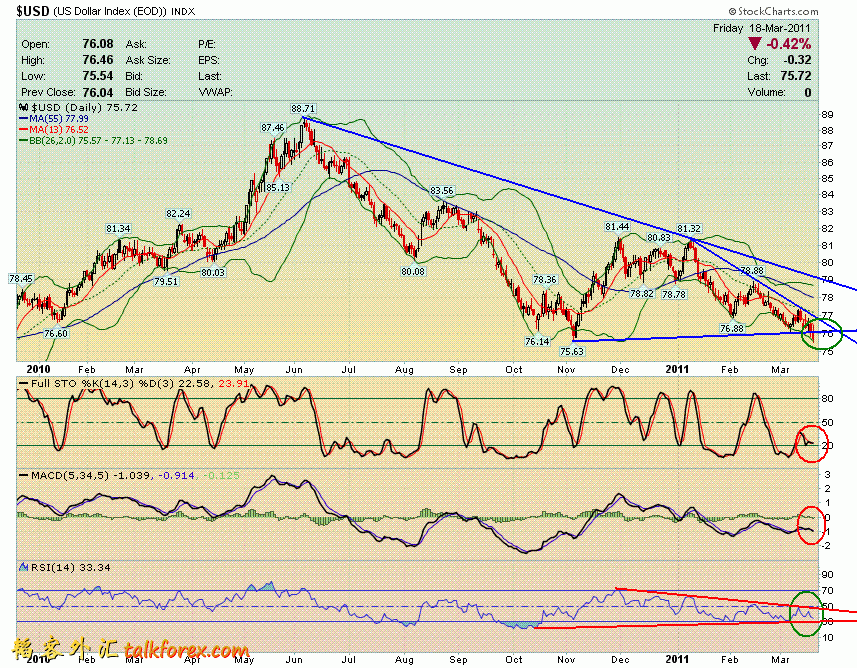Image resolution: width=857 pixels, height=668 pixels.
Task: Click the 80.08 price label
Action: tap(413, 271)
